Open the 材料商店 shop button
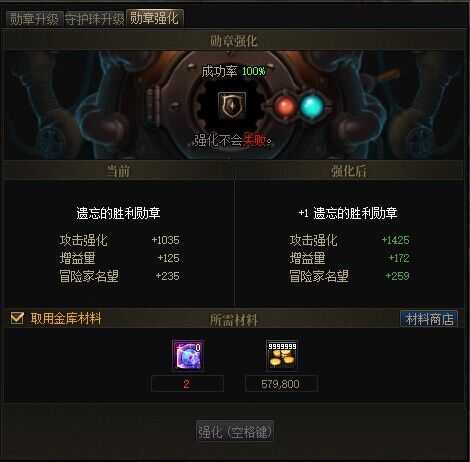 [429, 319]
